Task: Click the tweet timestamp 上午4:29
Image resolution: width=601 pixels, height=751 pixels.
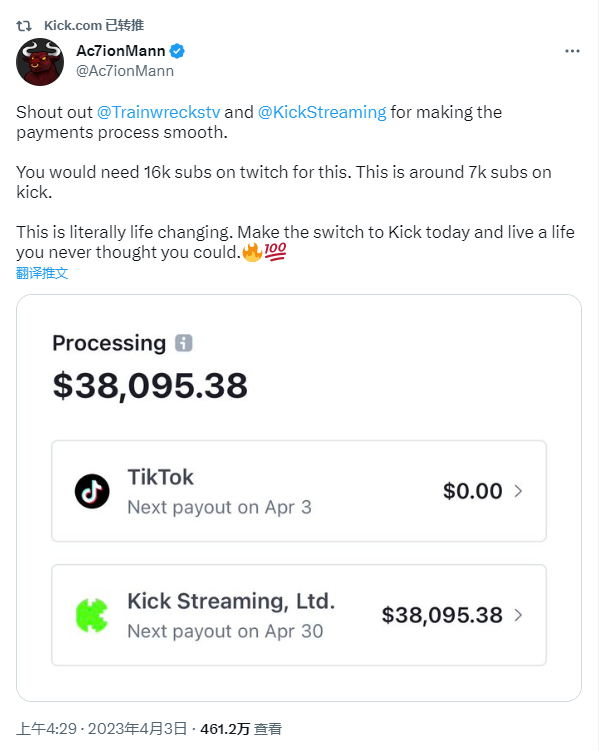Action: point(40,730)
